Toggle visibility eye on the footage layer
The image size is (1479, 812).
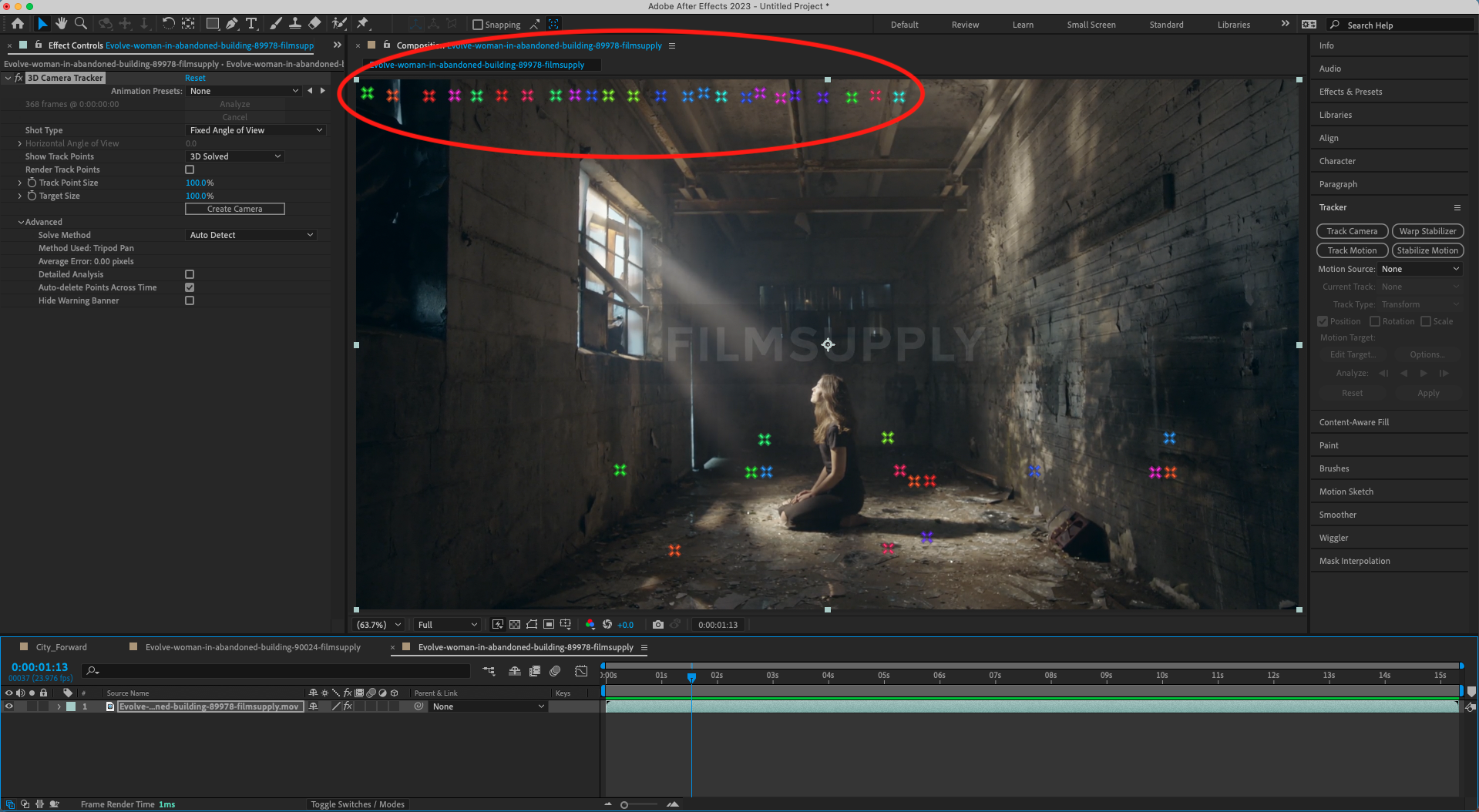coord(8,706)
